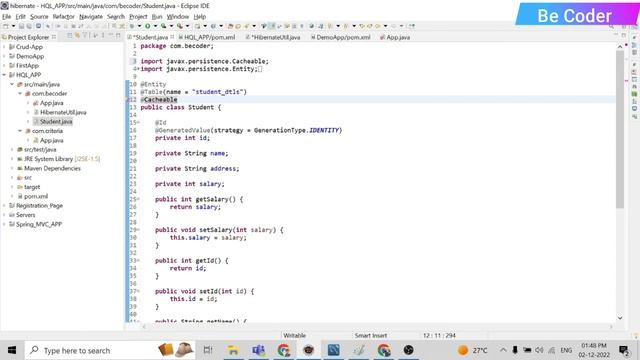Screen dimensions: 640x360
Task: Click the New file toolbar icon
Action: coord(5,26)
